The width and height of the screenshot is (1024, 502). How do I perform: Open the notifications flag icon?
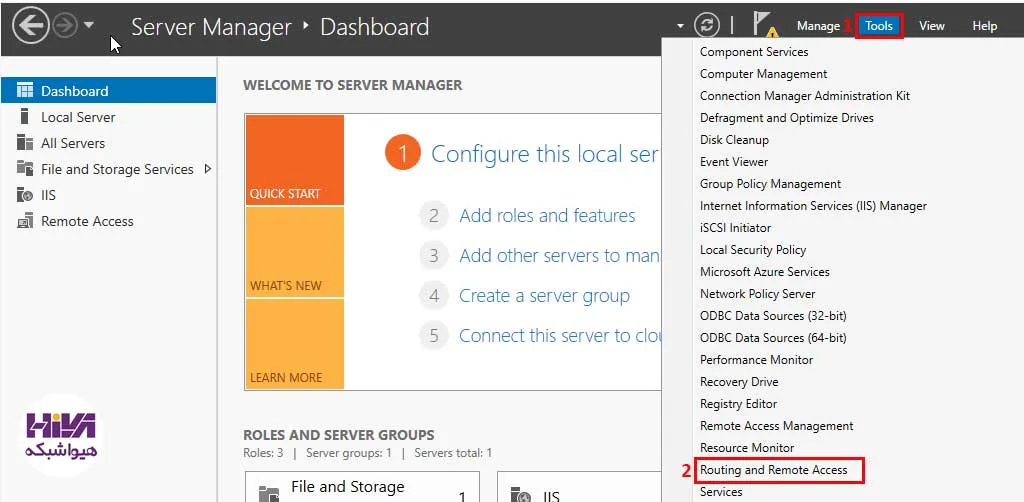764,25
